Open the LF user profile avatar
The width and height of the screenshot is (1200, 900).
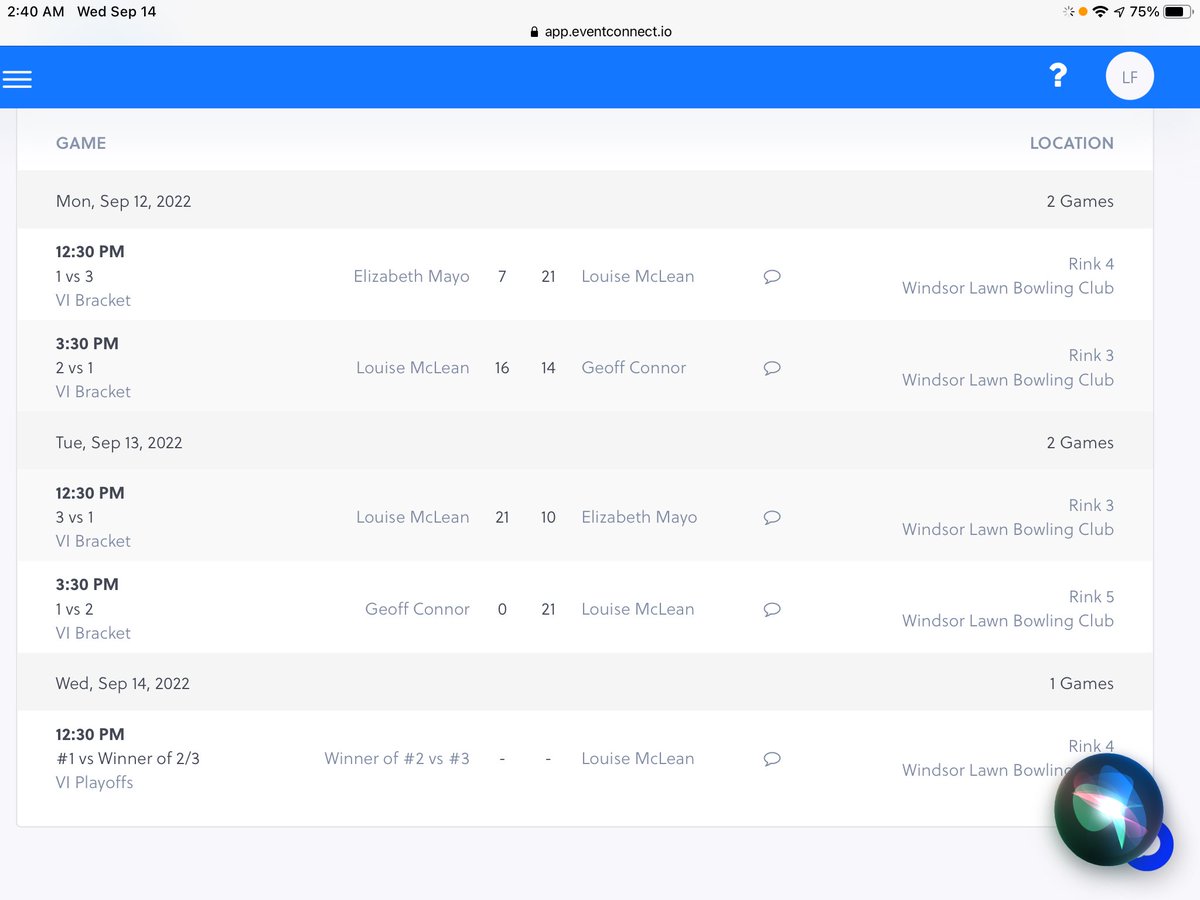[x=1129, y=77]
